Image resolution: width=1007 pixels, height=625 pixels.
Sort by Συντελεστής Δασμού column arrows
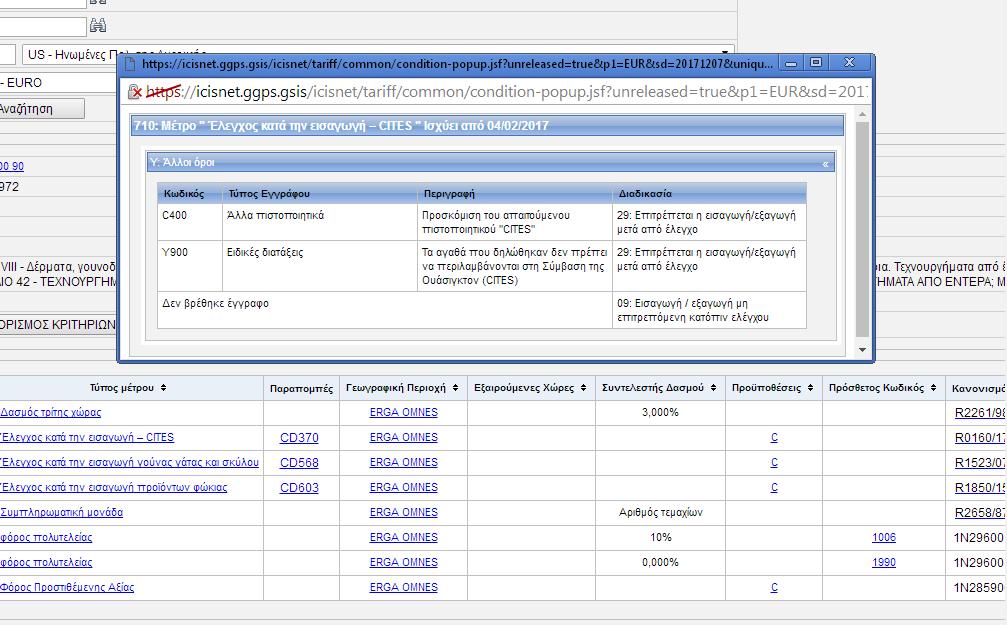click(x=713, y=388)
